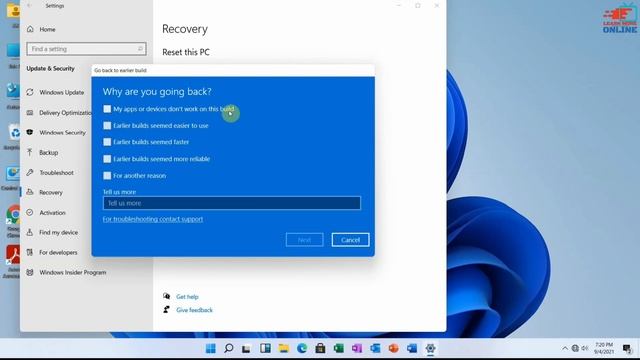Open Microsoft Store from taskbar
This screenshot has height=360, width=640.
tap(320, 348)
